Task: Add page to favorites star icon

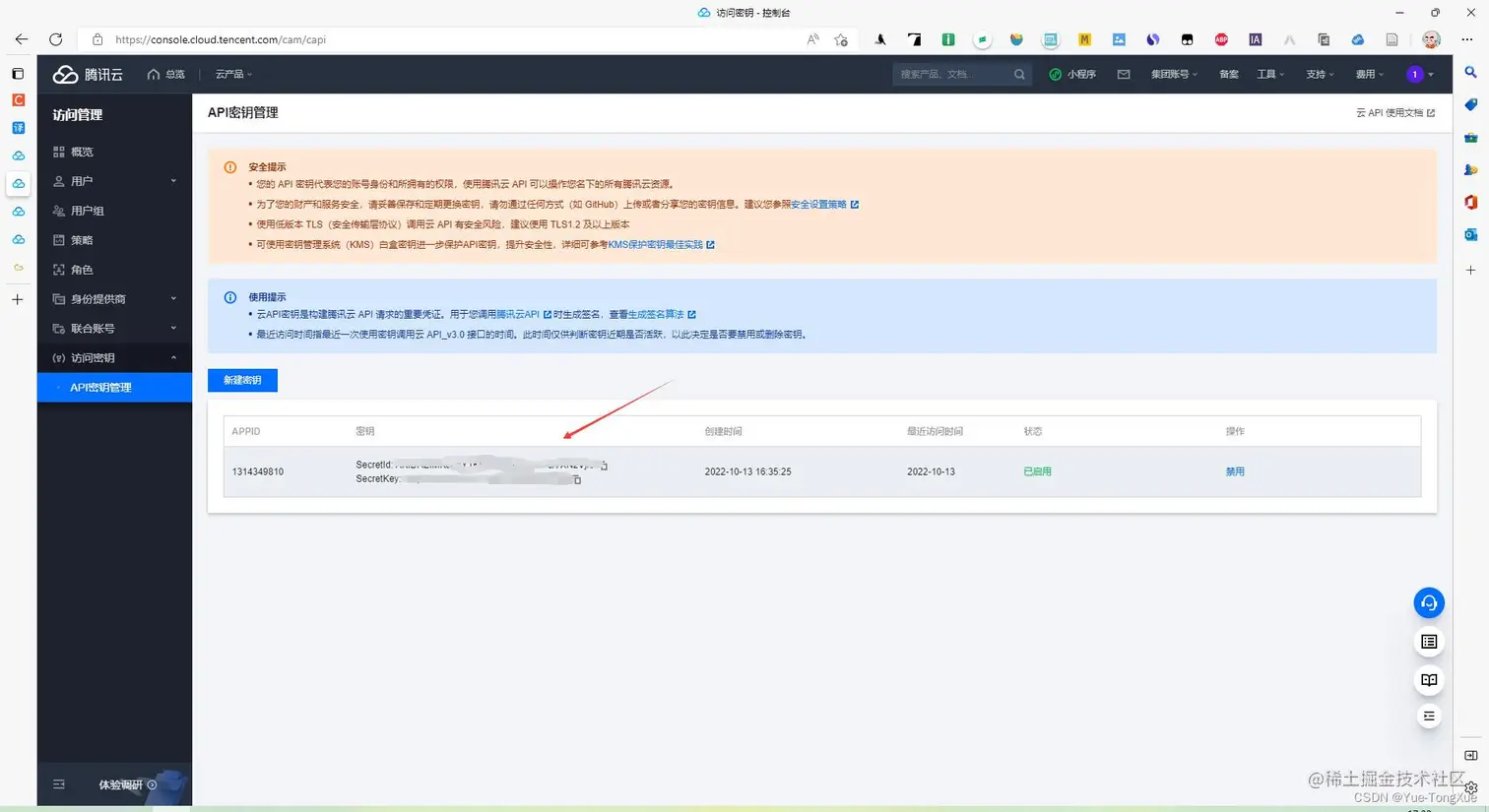Action: tap(841, 40)
